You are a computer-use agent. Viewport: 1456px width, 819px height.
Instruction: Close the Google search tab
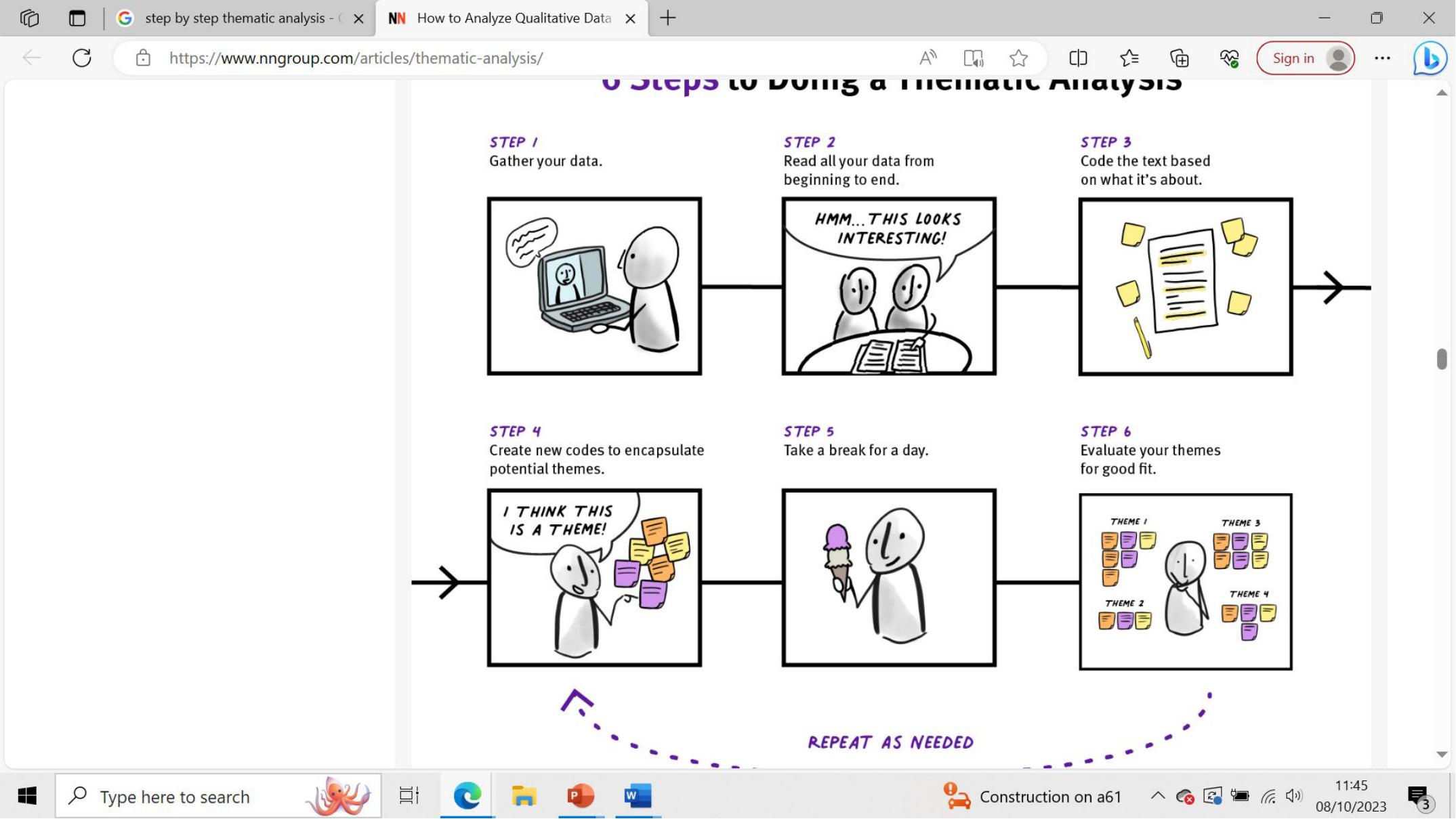point(358,19)
